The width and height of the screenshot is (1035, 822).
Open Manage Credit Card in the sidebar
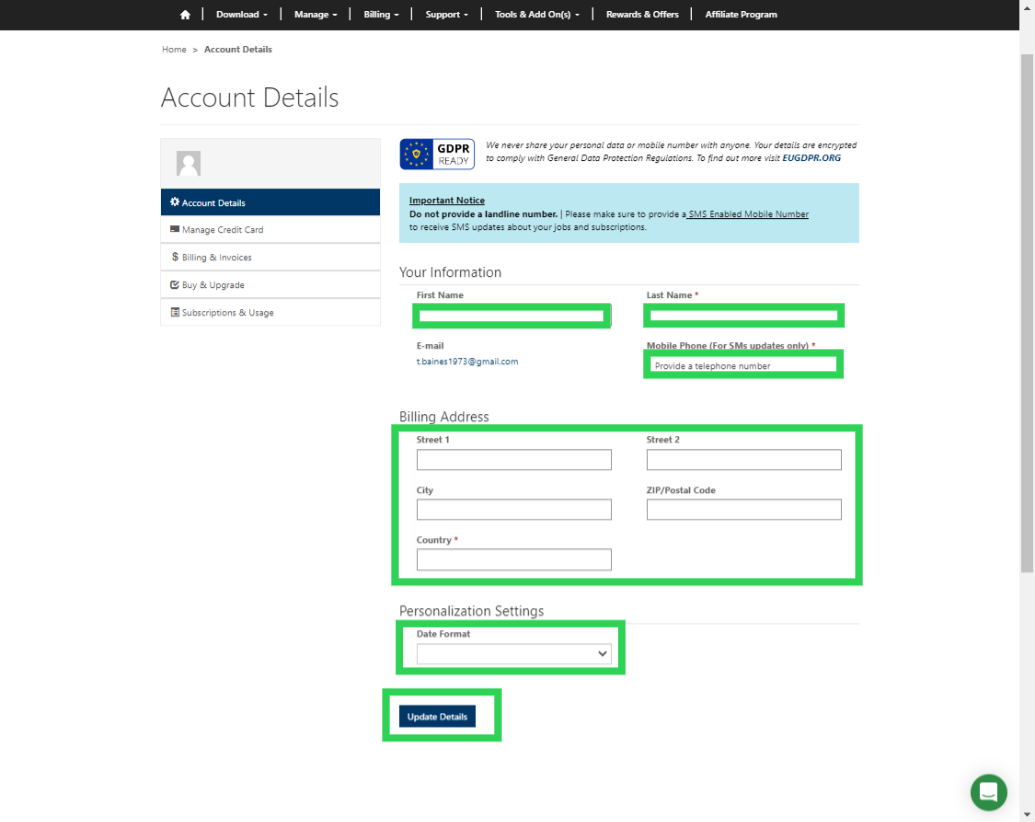click(270, 230)
